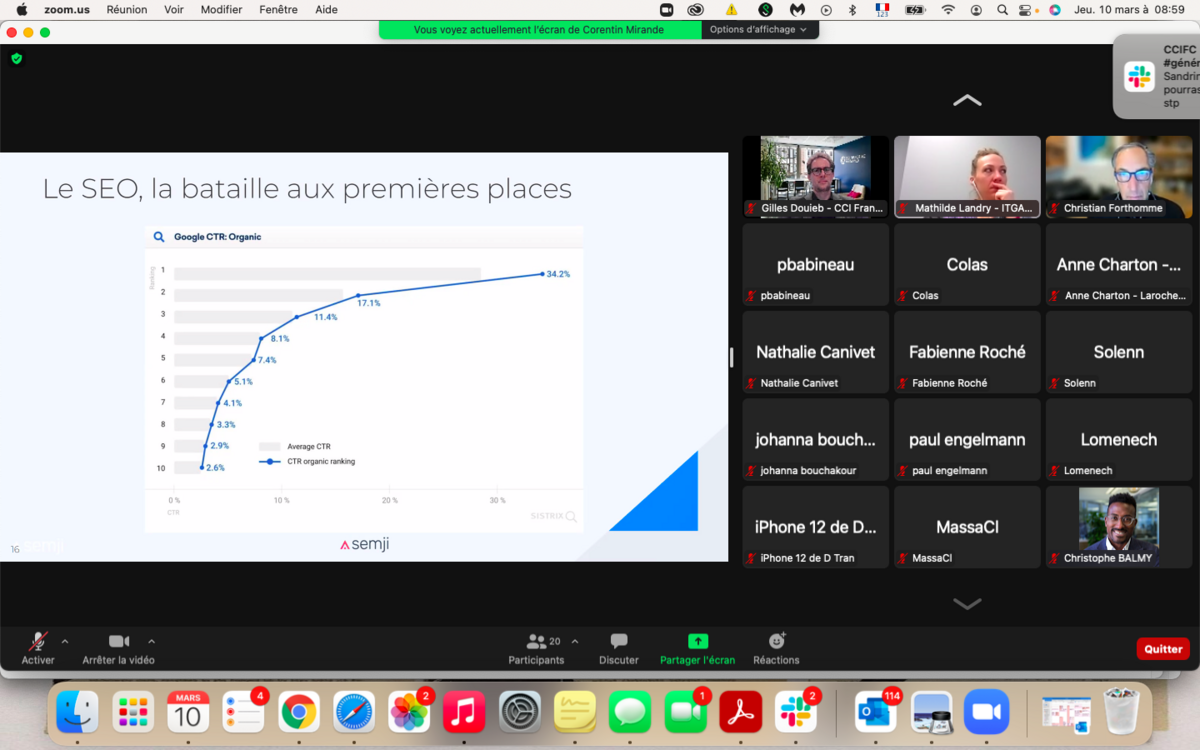Open the Slack notification banner

coord(1160,76)
